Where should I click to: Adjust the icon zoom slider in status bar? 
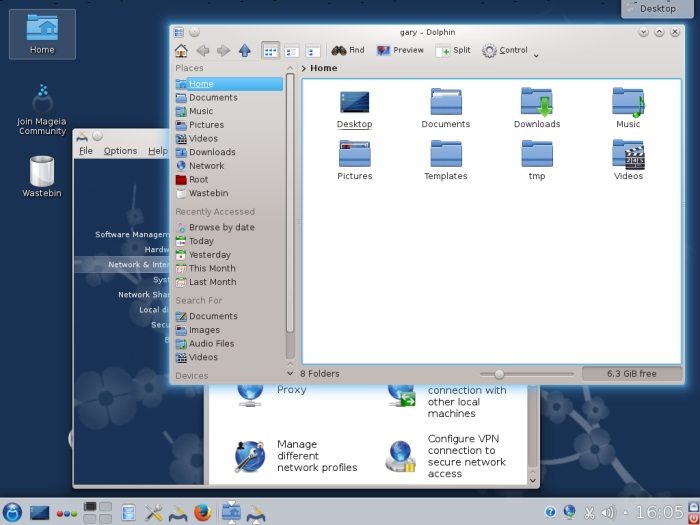pyautogui.click(x=500, y=374)
